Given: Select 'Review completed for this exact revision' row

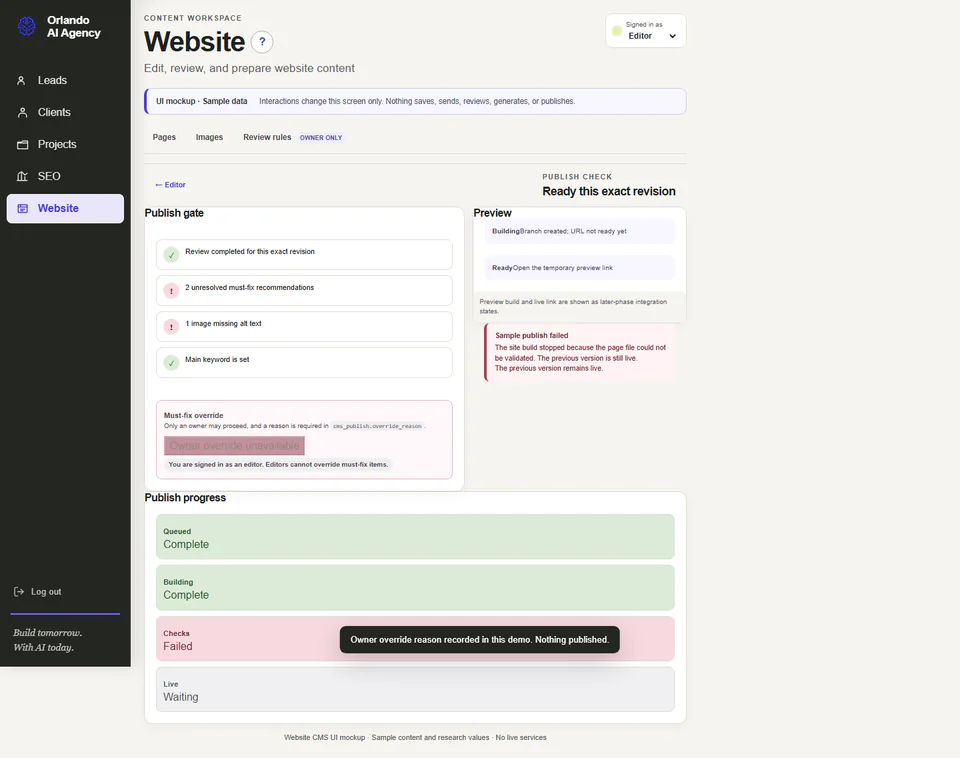Looking at the screenshot, I should tap(304, 255).
